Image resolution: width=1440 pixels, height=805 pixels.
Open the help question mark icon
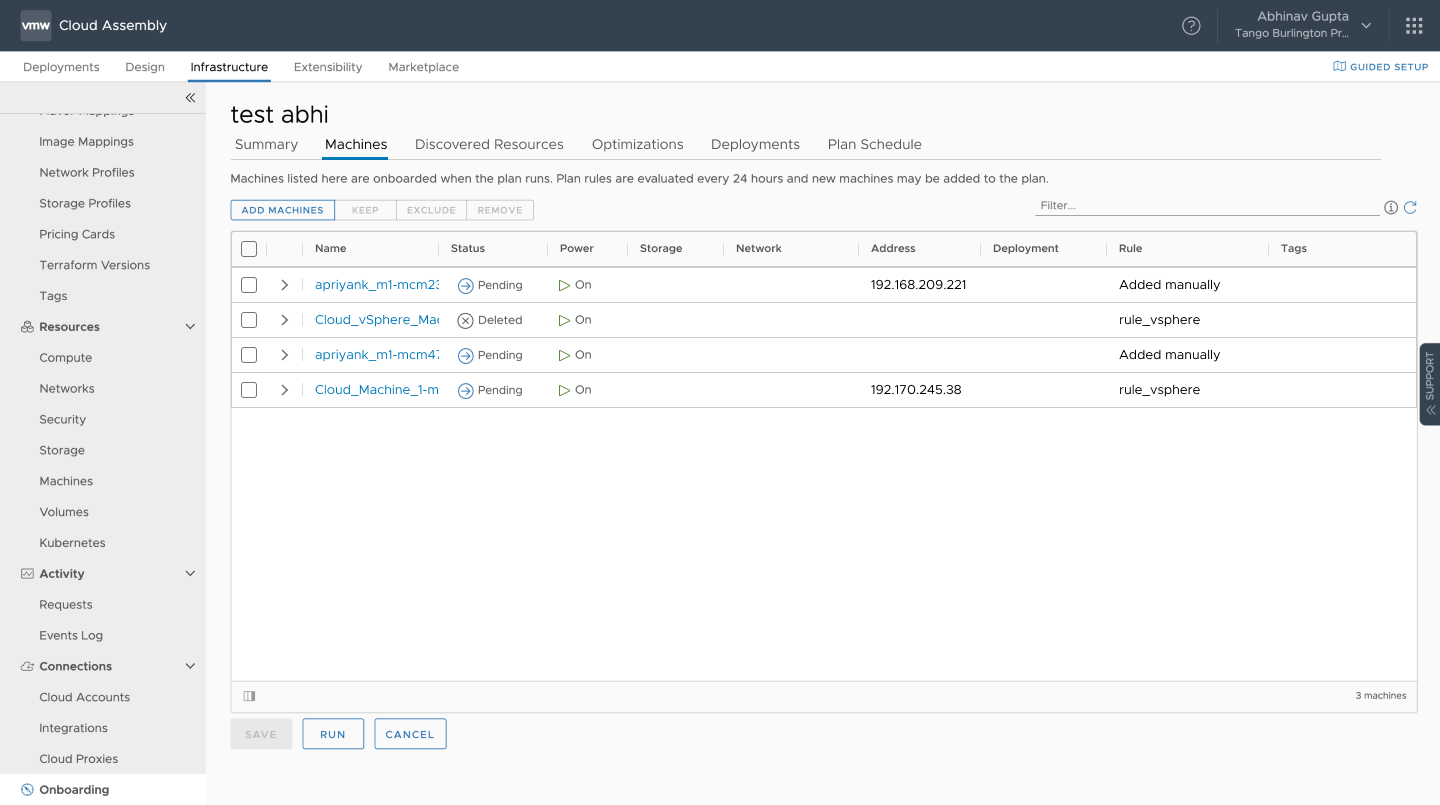click(x=1191, y=26)
